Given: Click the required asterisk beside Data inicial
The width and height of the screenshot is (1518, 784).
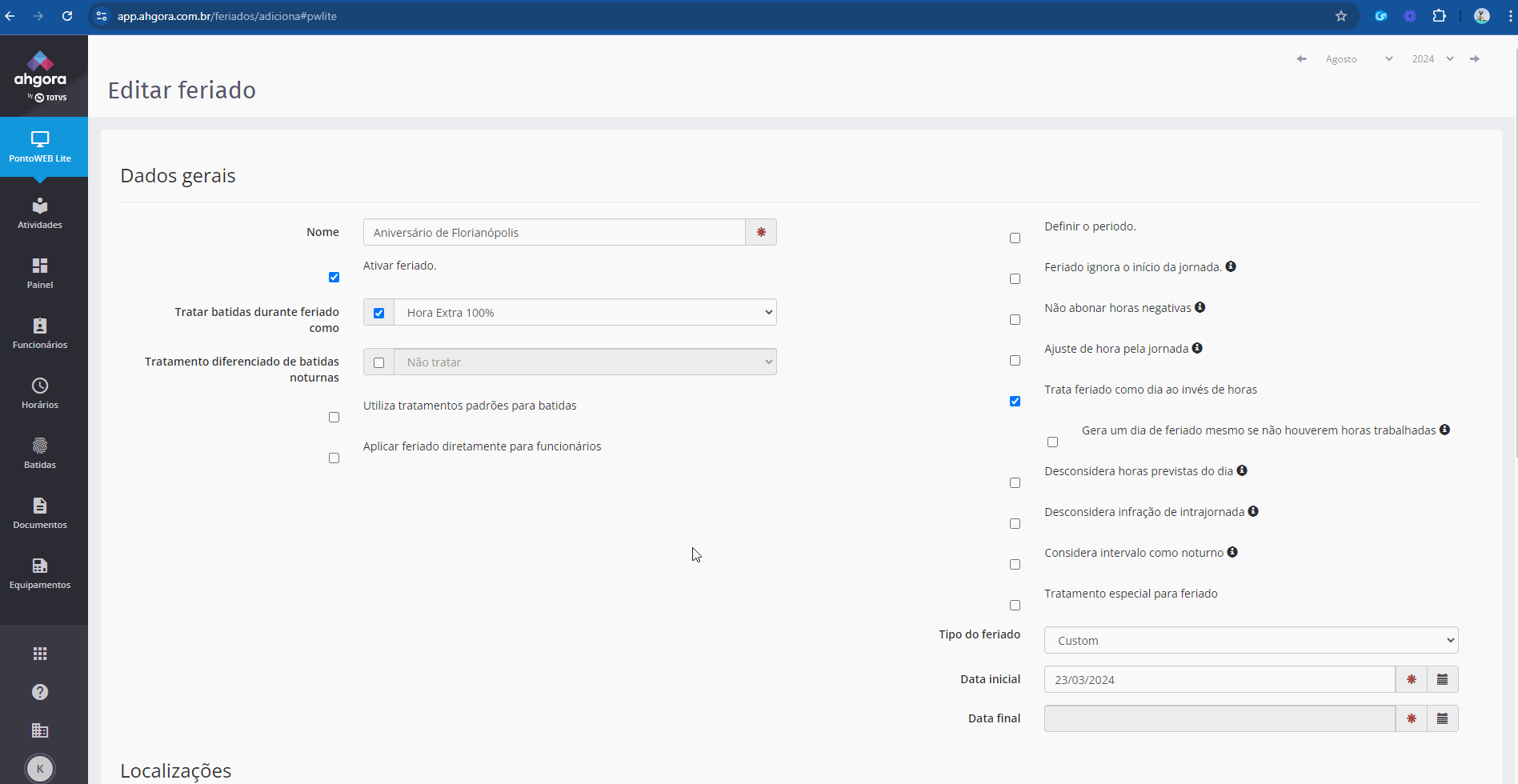Looking at the screenshot, I should click(x=1411, y=679).
